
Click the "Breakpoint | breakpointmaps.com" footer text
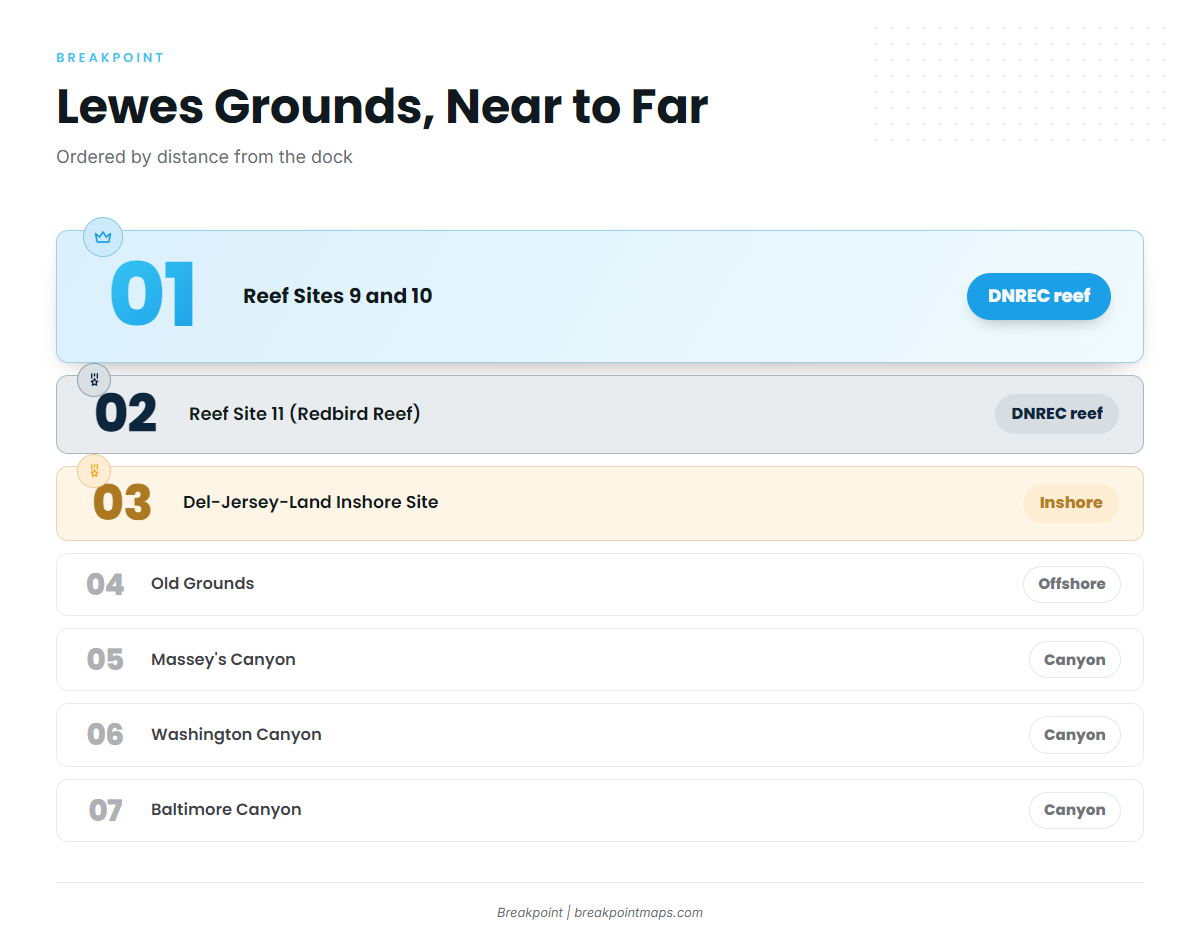[x=600, y=913]
